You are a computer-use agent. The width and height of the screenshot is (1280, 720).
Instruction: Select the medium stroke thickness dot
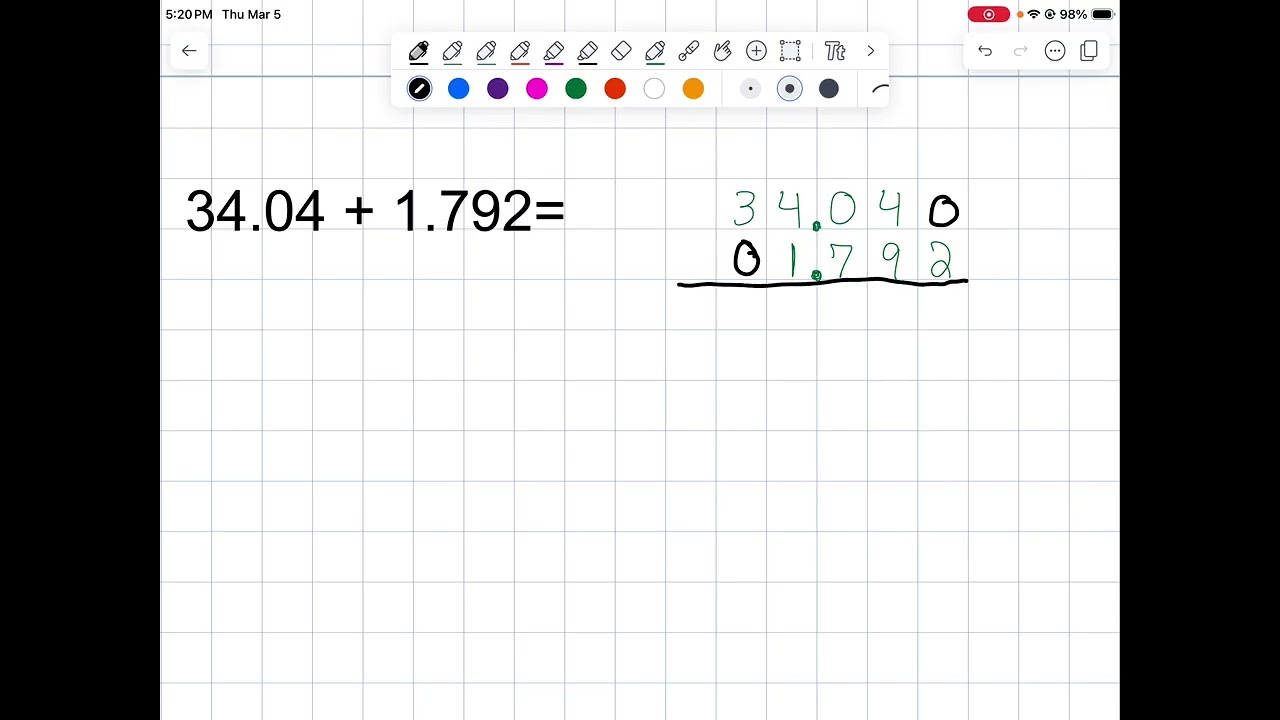pos(789,89)
